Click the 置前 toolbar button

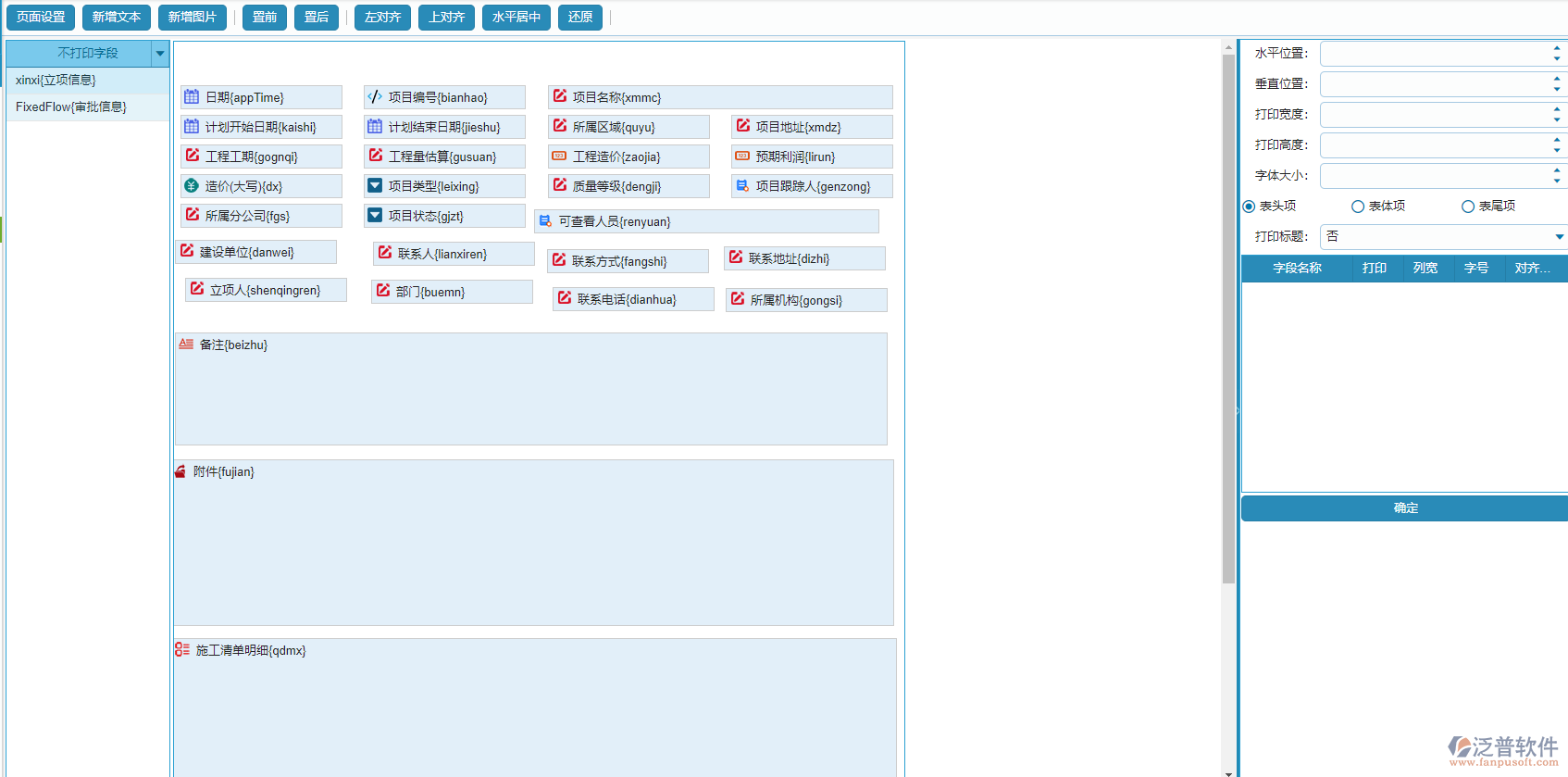tap(265, 18)
